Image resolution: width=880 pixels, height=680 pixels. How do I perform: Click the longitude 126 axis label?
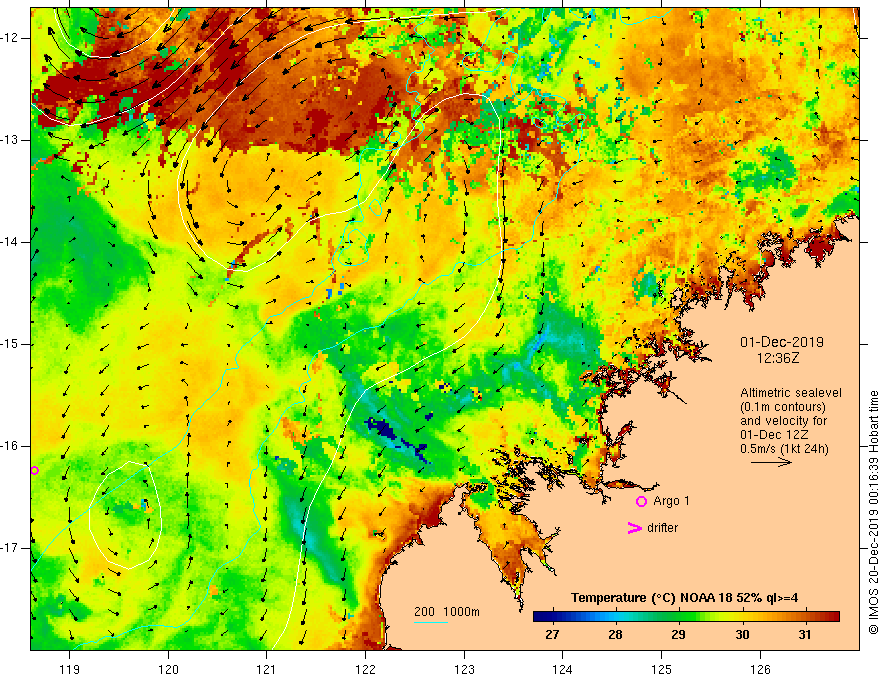(760, 670)
